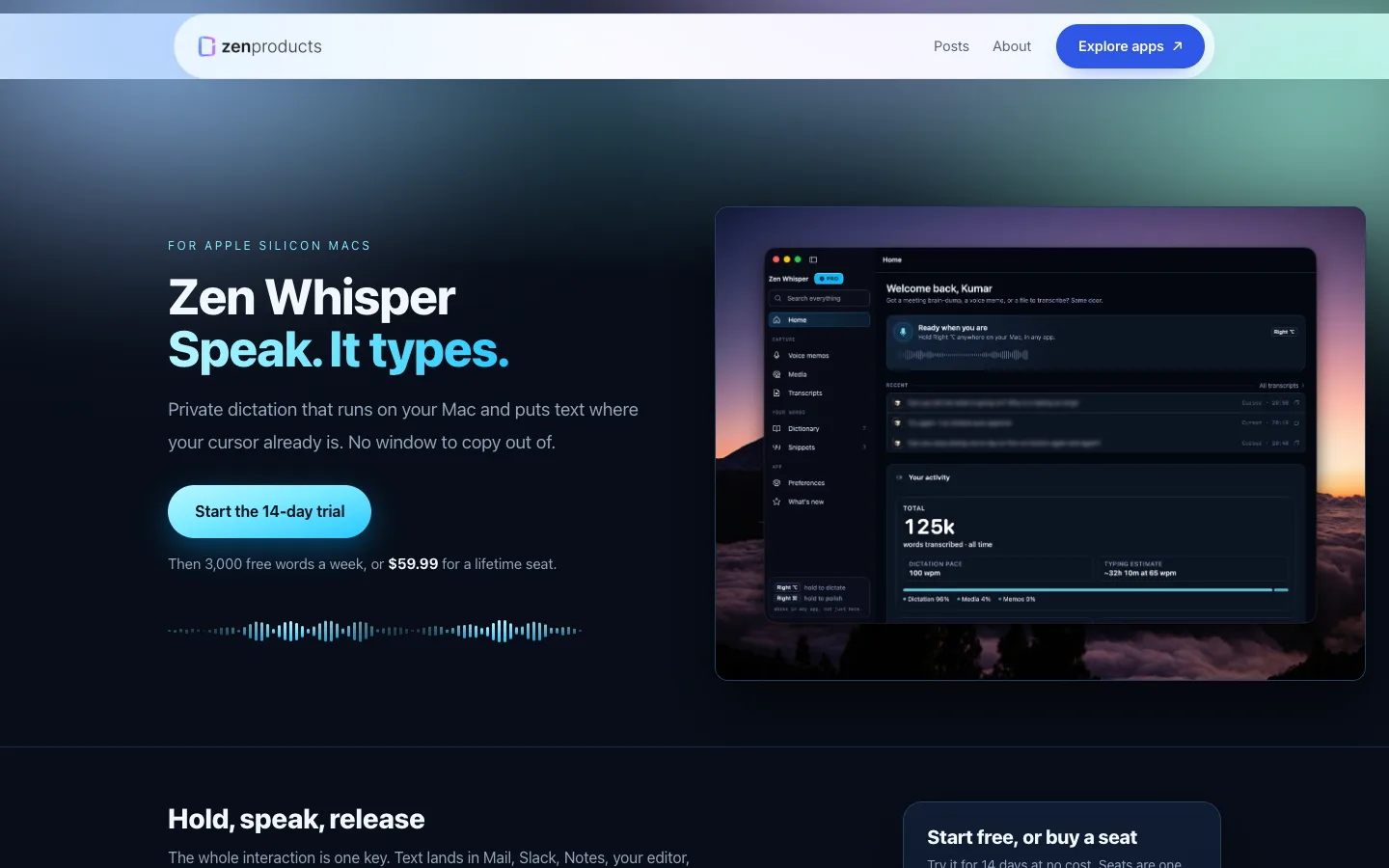Open the All transcripts link
Viewport: 1389px width, 868px height.
(x=1281, y=386)
